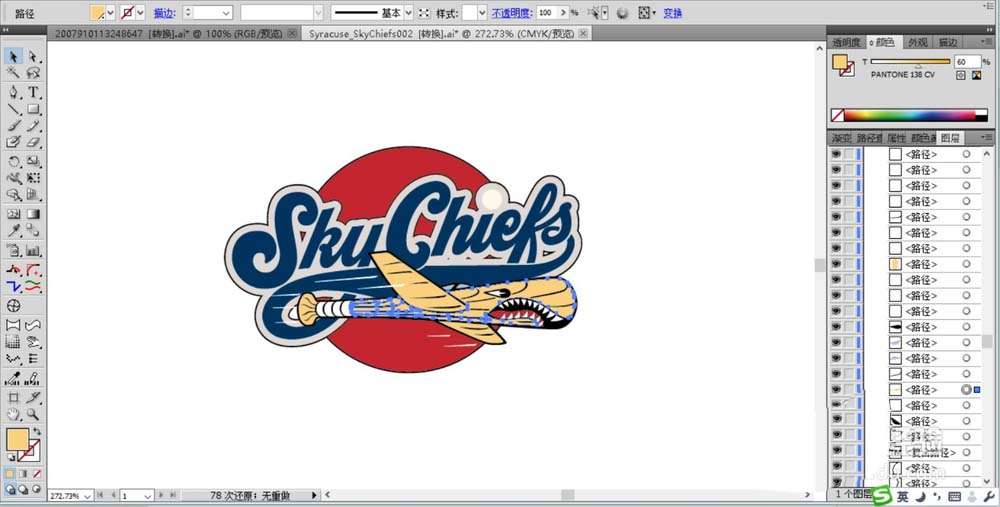
Task: Collapse the right panel dock
Action: click(x=988, y=29)
